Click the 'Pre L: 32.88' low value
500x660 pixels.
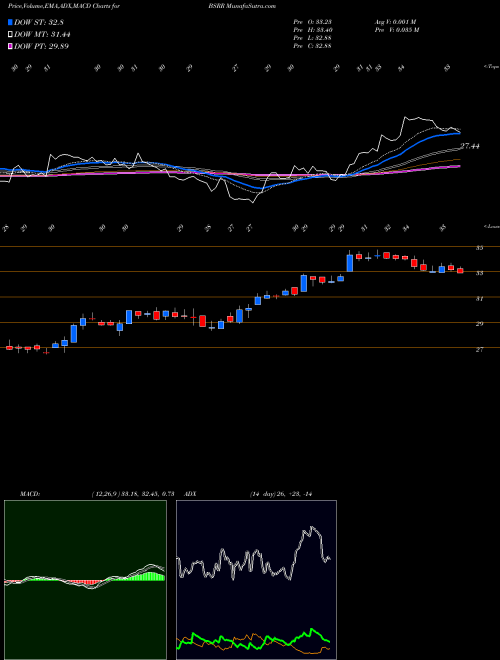pyautogui.click(x=313, y=38)
